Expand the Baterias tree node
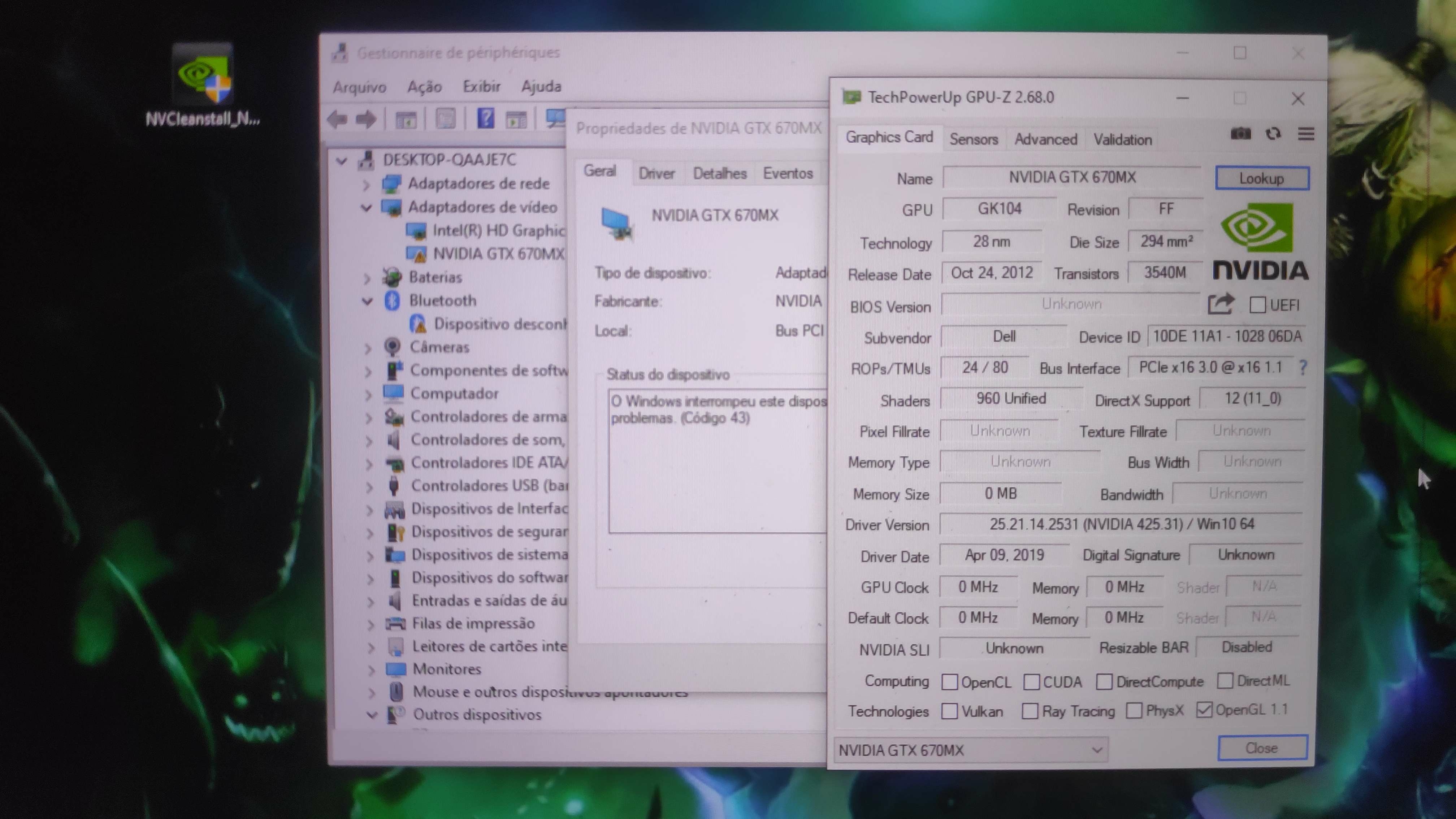 click(x=367, y=278)
